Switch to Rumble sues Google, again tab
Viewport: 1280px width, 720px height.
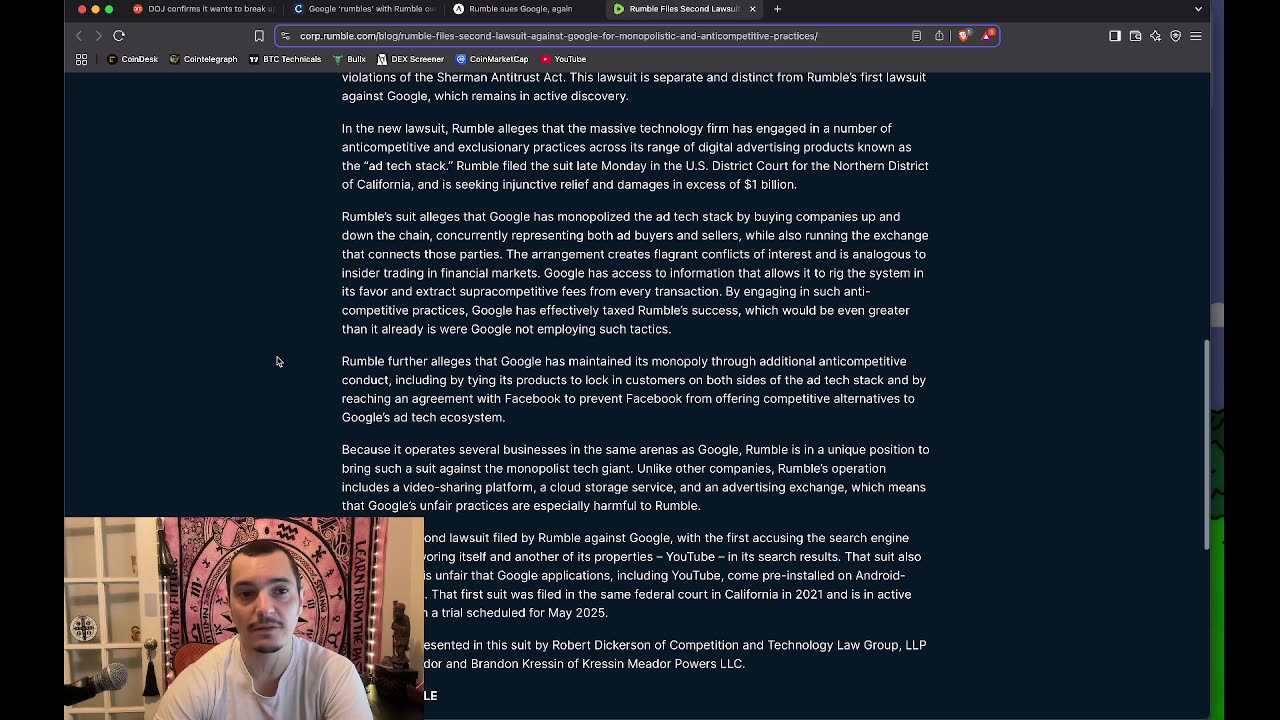(524, 9)
